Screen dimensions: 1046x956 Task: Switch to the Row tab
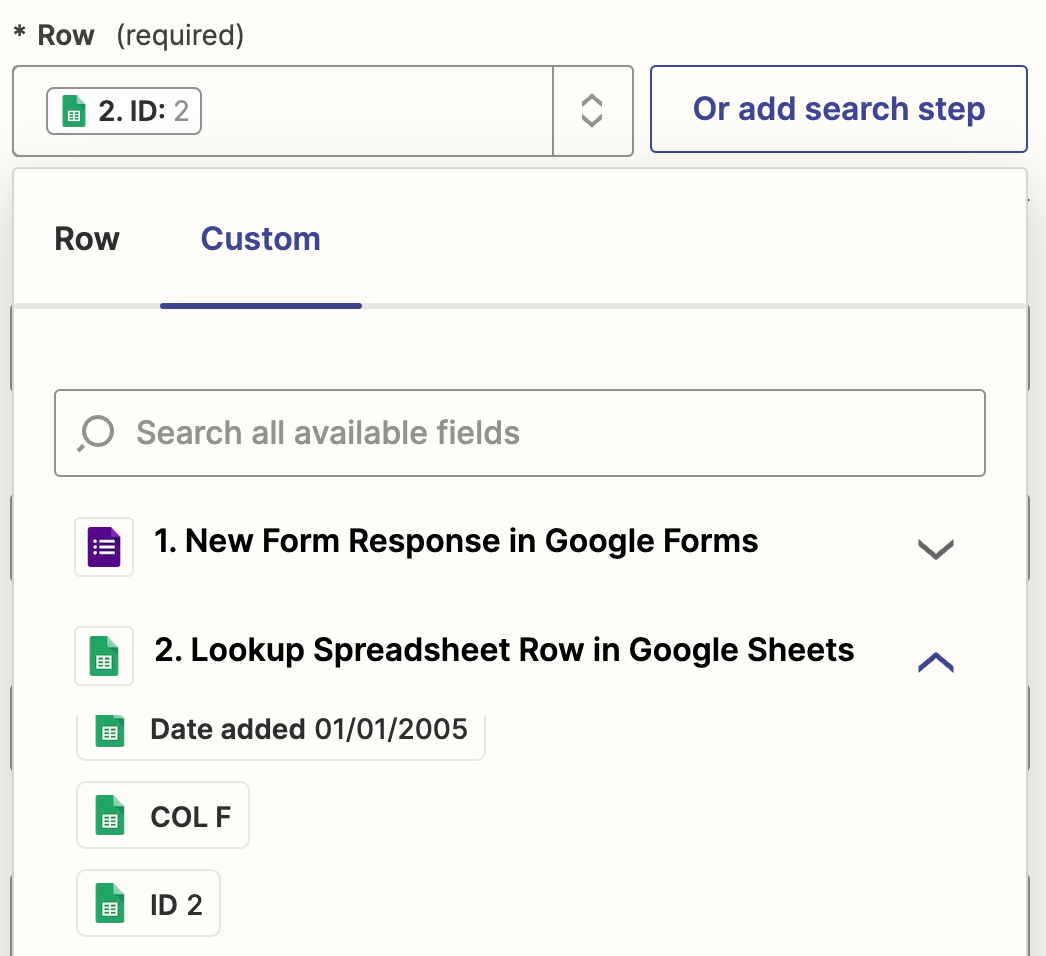pos(87,239)
